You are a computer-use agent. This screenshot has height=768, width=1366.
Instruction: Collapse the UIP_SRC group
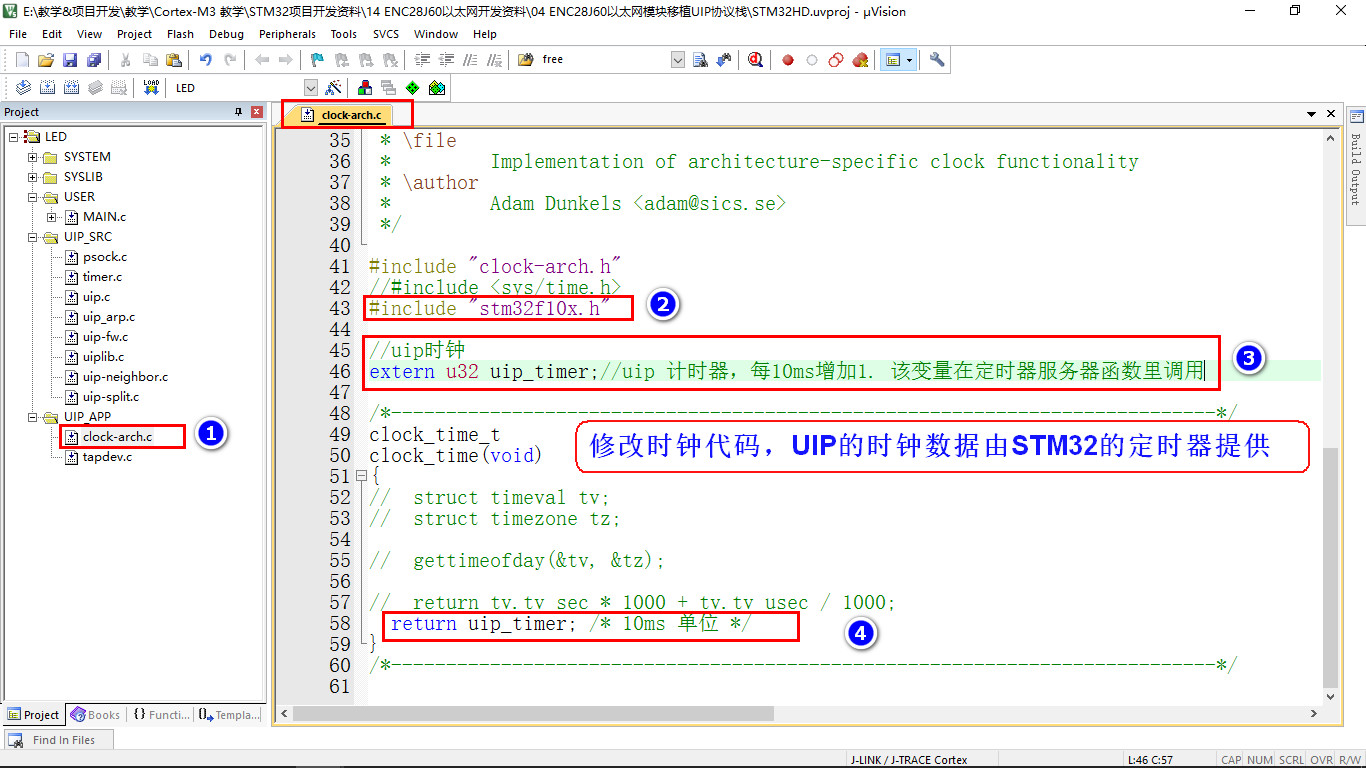[33, 237]
